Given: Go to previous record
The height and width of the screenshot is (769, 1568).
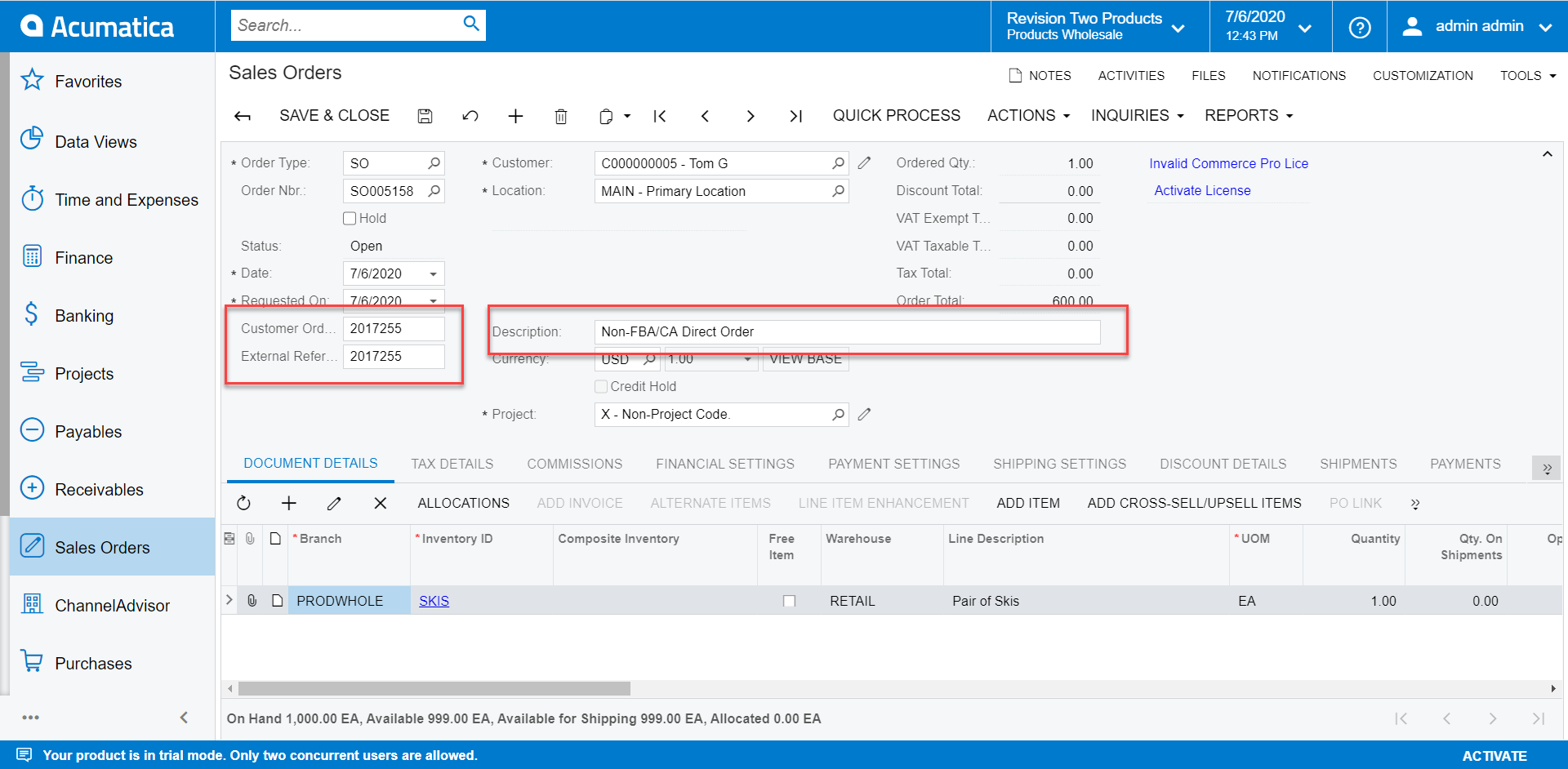Looking at the screenshot, I should (705, 116).
